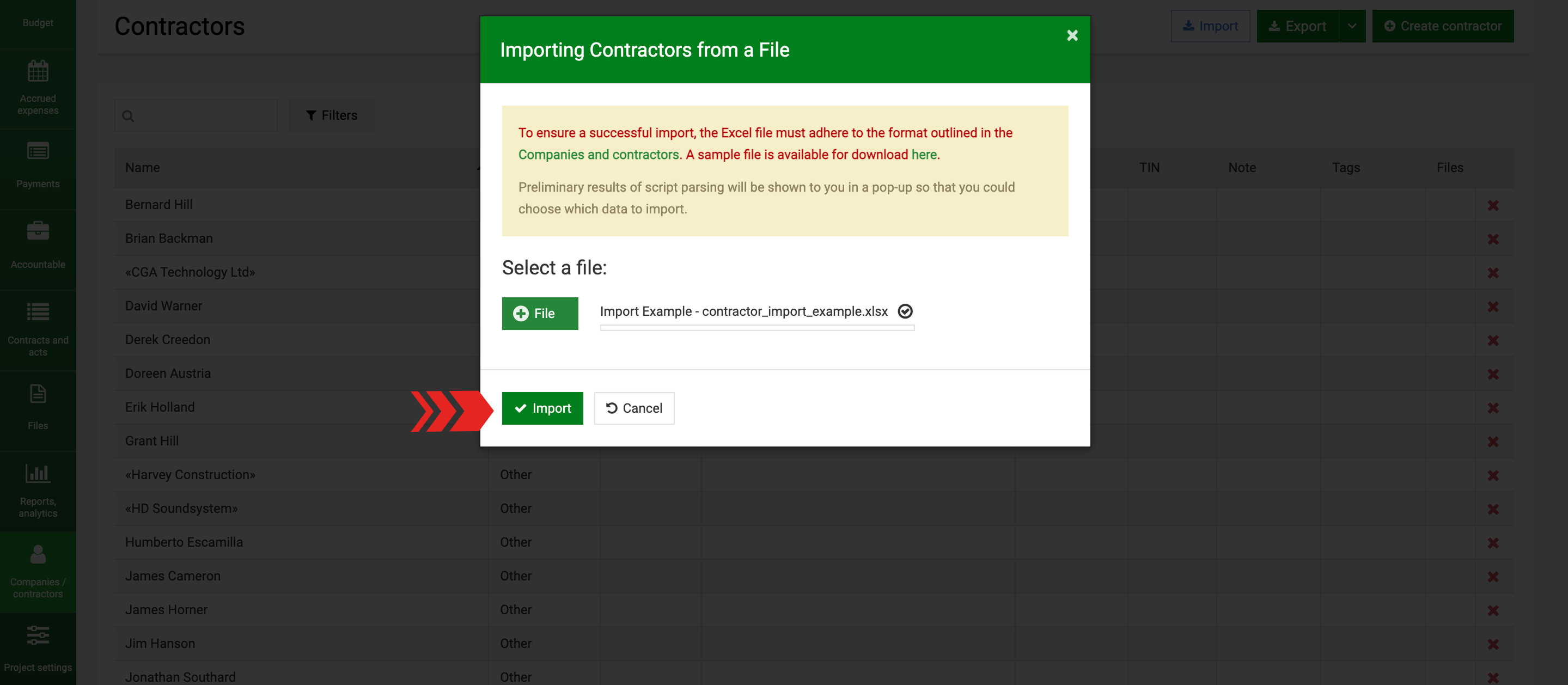Image resolution: width=1568 pixels, height=685 pixels.
Task: Delete «CGA Technology Ltd» row
Action: click(1493, 273)
